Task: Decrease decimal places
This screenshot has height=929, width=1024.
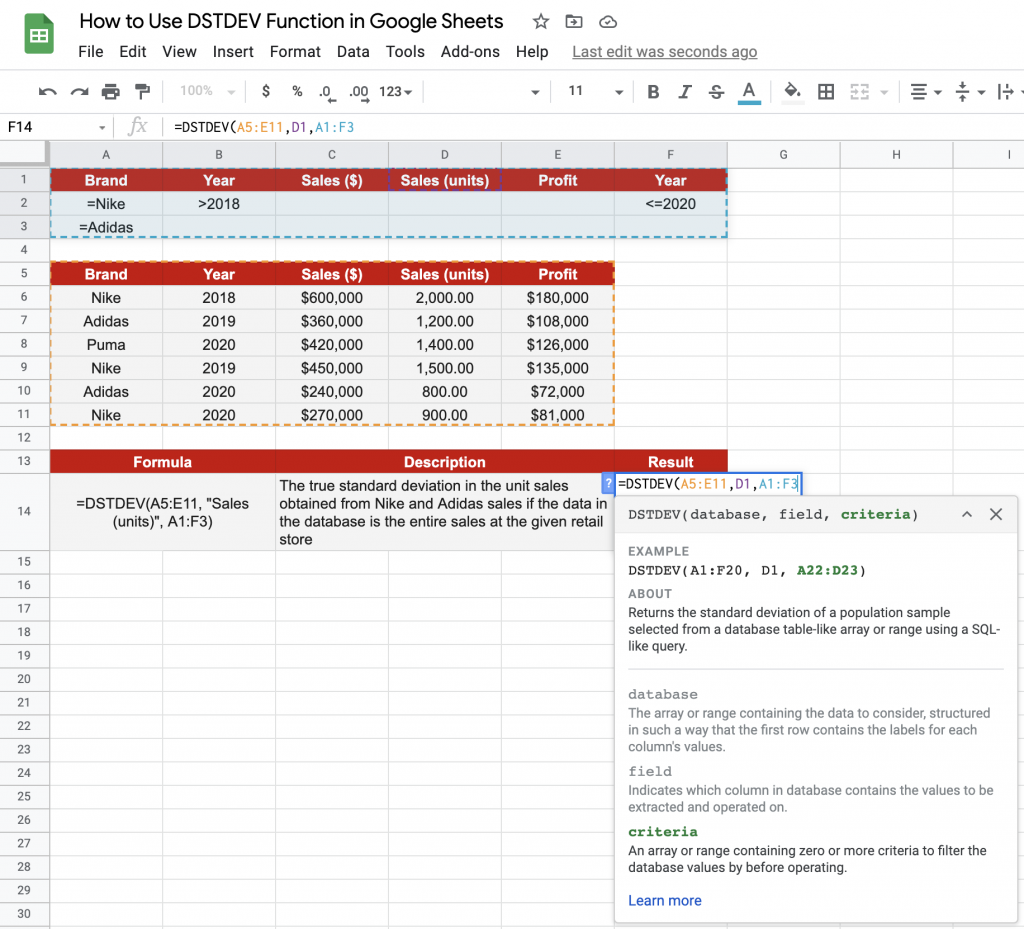Action: [327, 91]
